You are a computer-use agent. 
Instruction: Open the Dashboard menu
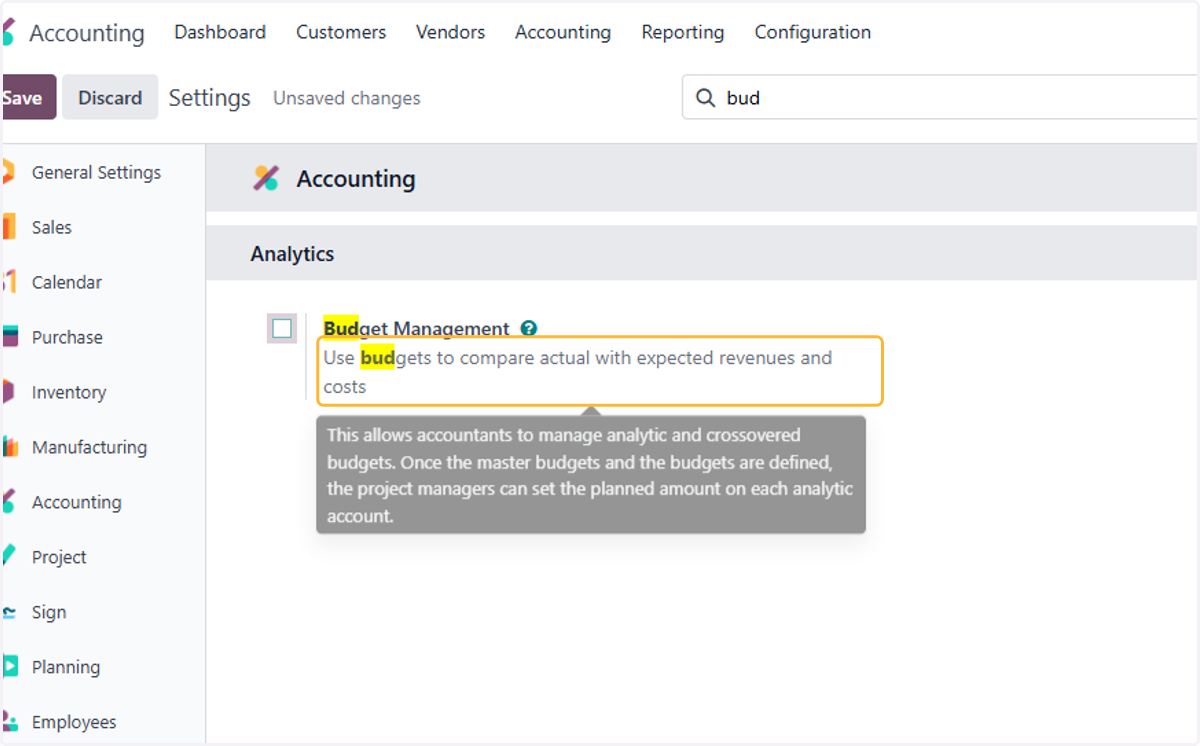(x=220, y=32)
